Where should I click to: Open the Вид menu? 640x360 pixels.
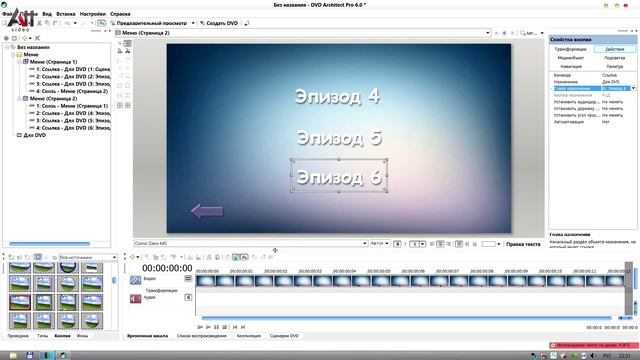click(x=47, y=14)
